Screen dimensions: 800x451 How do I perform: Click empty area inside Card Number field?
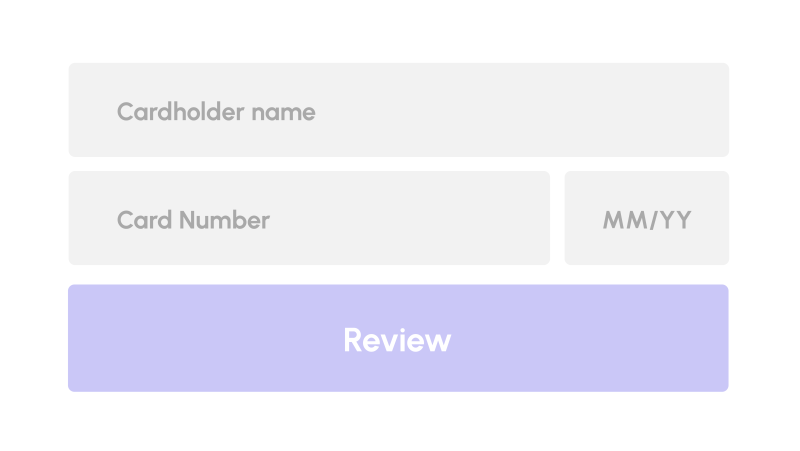[x=408, y=218]
